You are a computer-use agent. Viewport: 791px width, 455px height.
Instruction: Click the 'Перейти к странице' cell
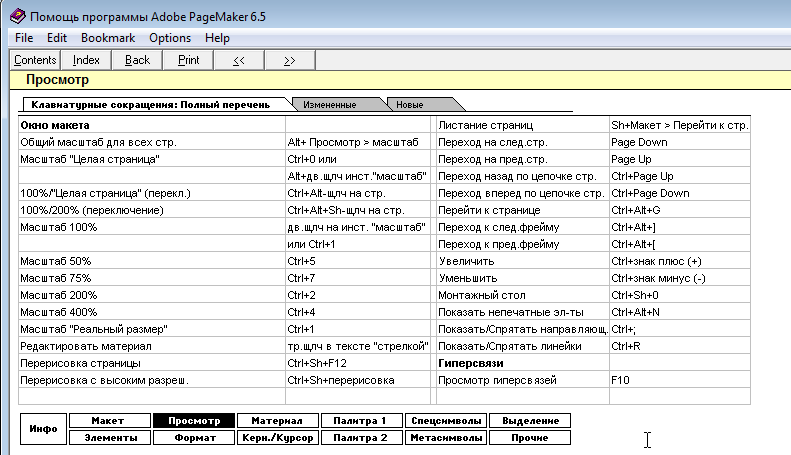[523, 210]
